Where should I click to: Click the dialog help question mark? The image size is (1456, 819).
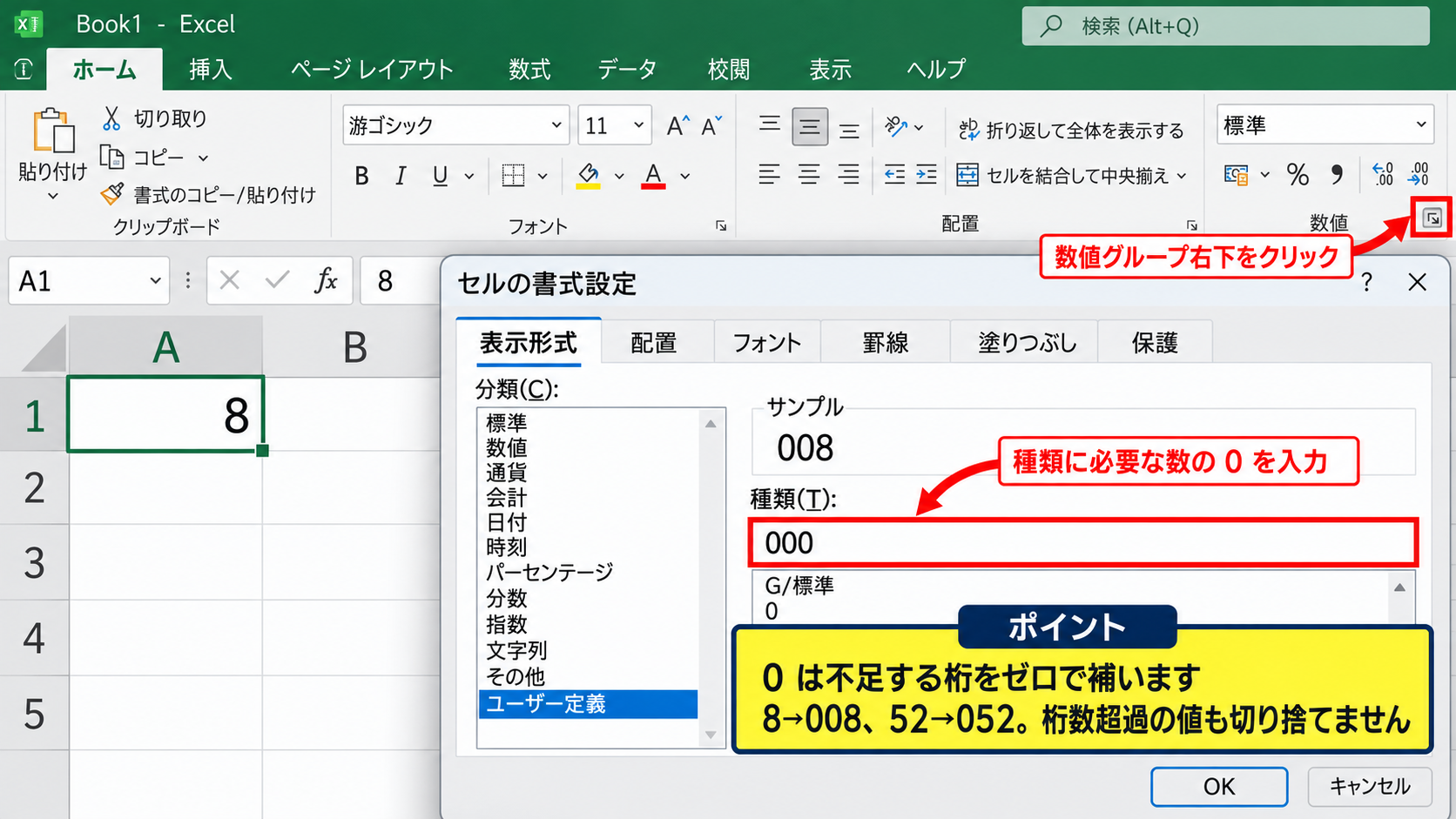tap(1367, 282)
